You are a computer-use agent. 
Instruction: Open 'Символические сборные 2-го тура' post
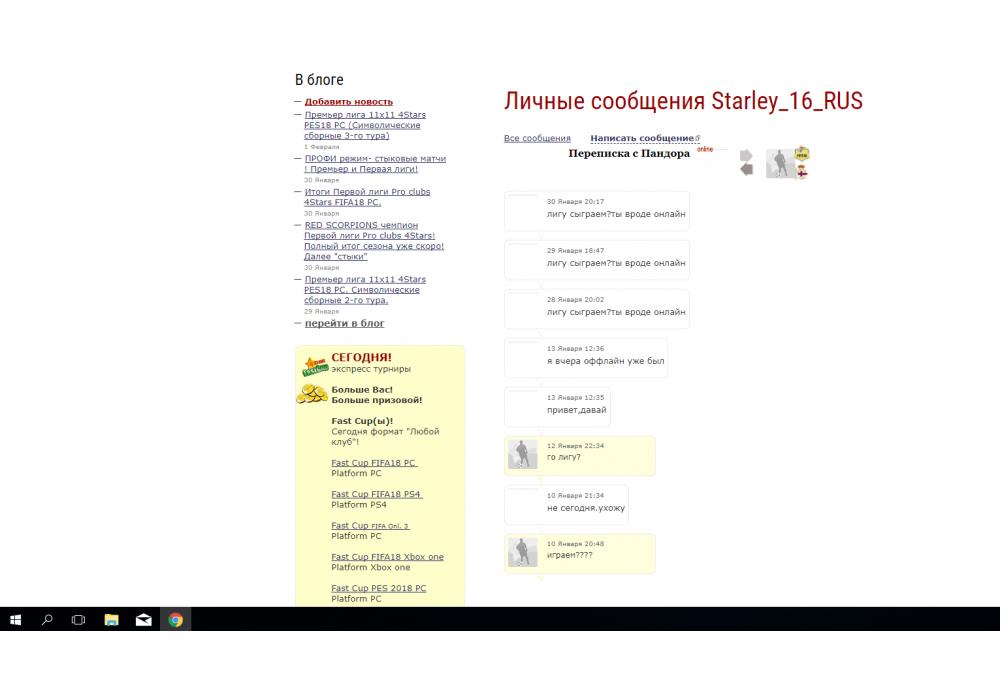(364, 289)
